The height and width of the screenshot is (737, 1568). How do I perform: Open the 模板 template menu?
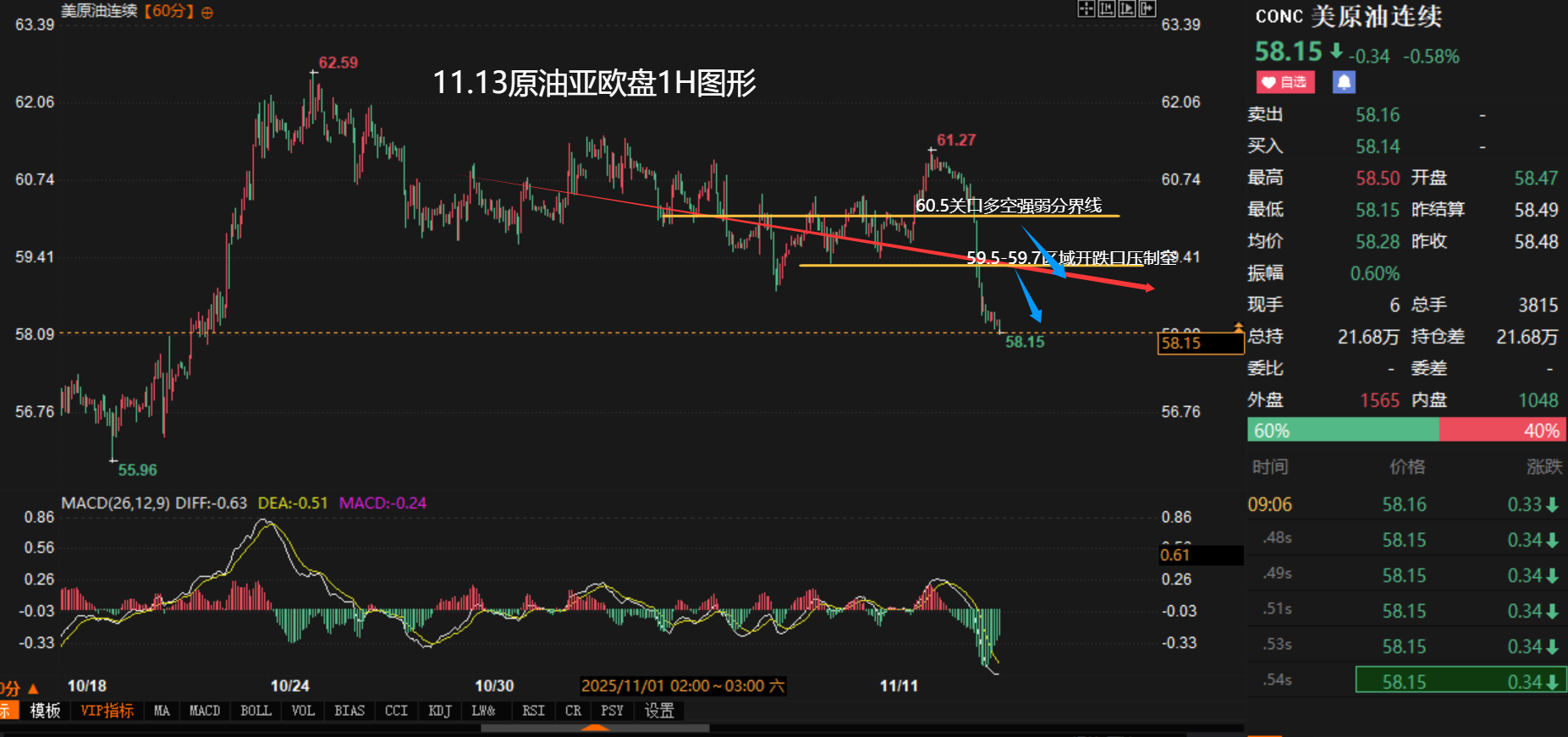tap(45, 711)
